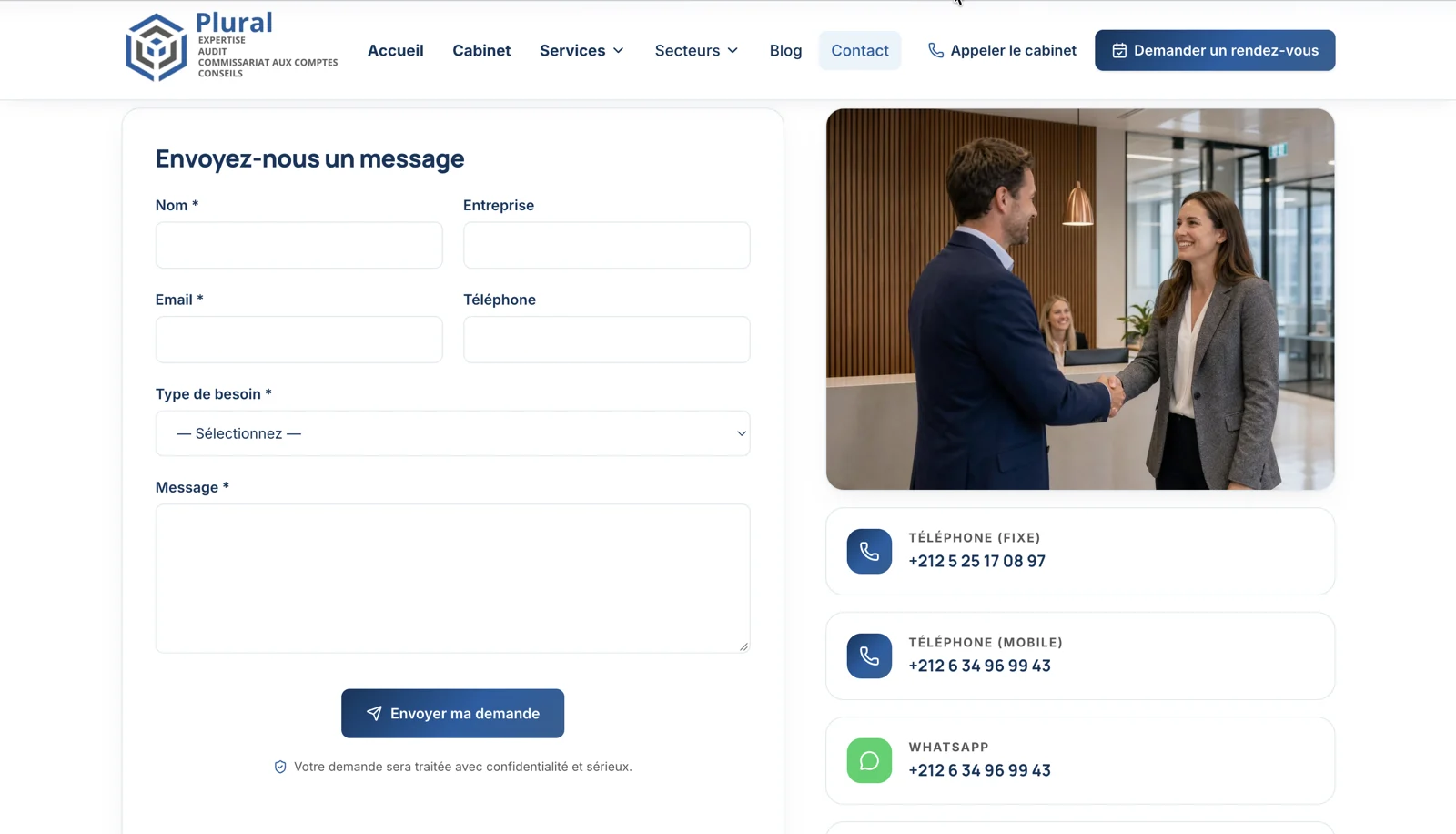This screenshot has width=1456, height=834.
Task: Click inside the Message text area
Action: (x=452, y=578)
